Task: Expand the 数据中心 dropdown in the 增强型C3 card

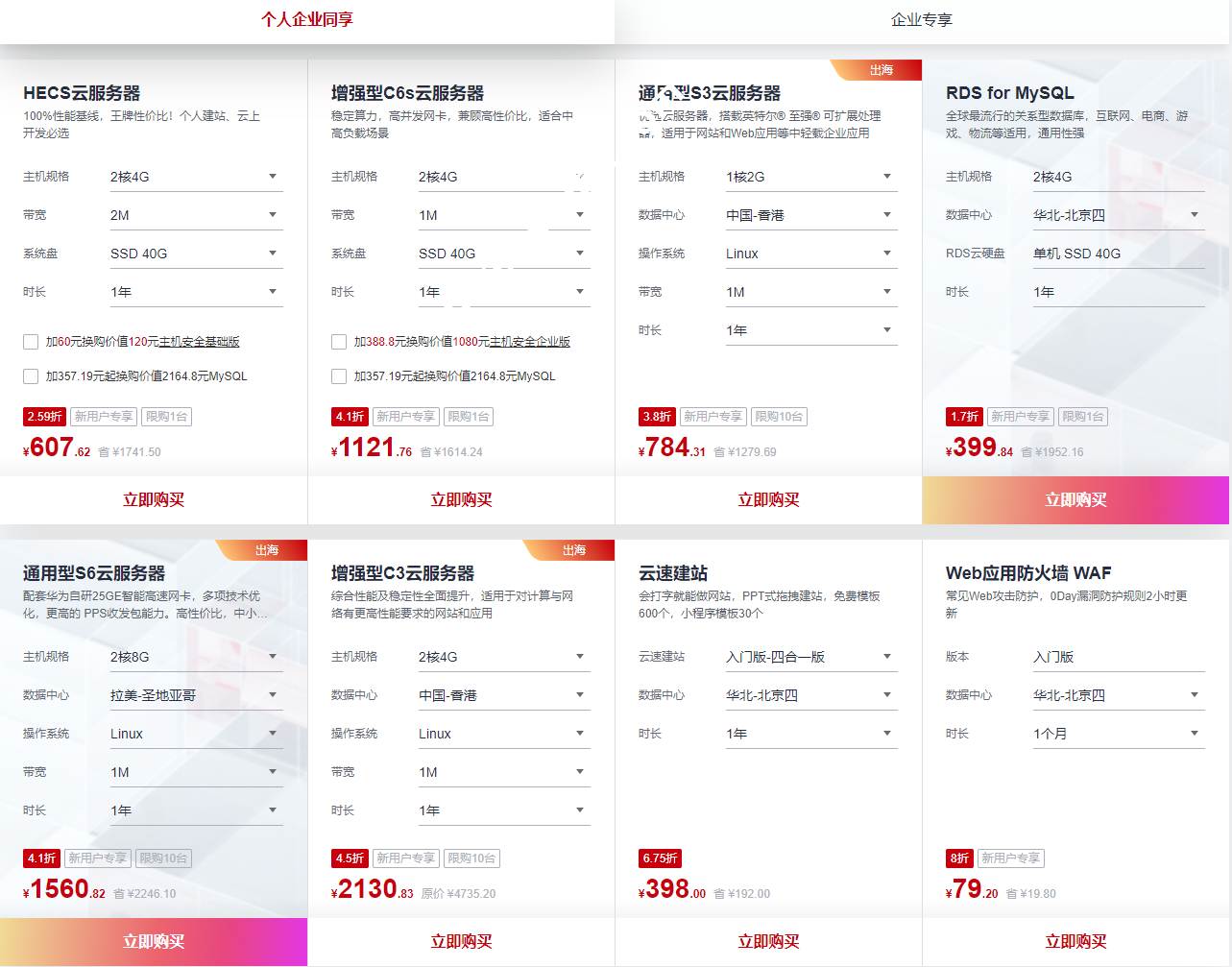Action: pos(504,695)
